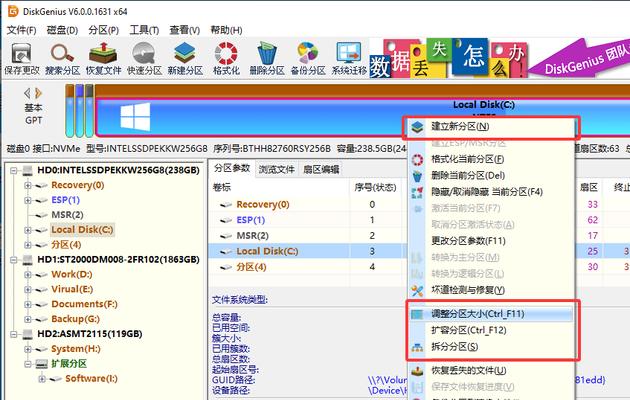
Task: Expand the Documents(F:) tree node
Action: click(x=28, y=304)
